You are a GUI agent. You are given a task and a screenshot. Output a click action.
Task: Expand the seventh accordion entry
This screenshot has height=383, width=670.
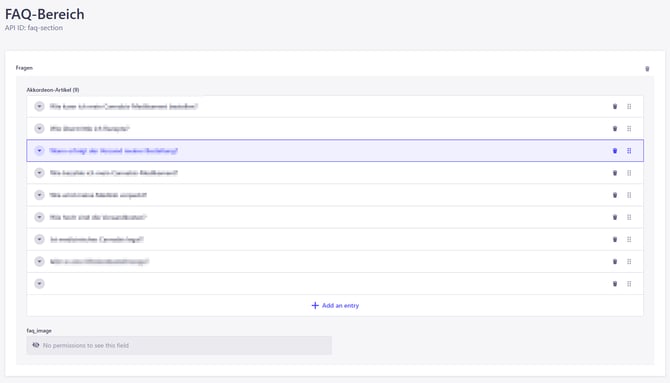click(x=39, y=239)
